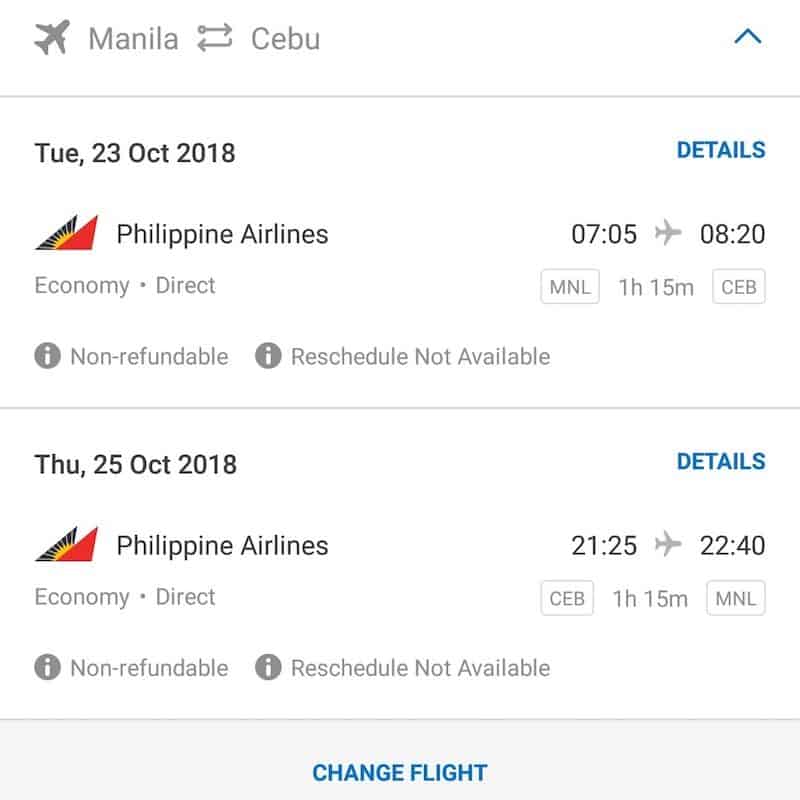Viewport: 800px width, 800px height.
Task: Click the plane icon between 07:05 and 08:20
Action: click(x=668, y=234)
